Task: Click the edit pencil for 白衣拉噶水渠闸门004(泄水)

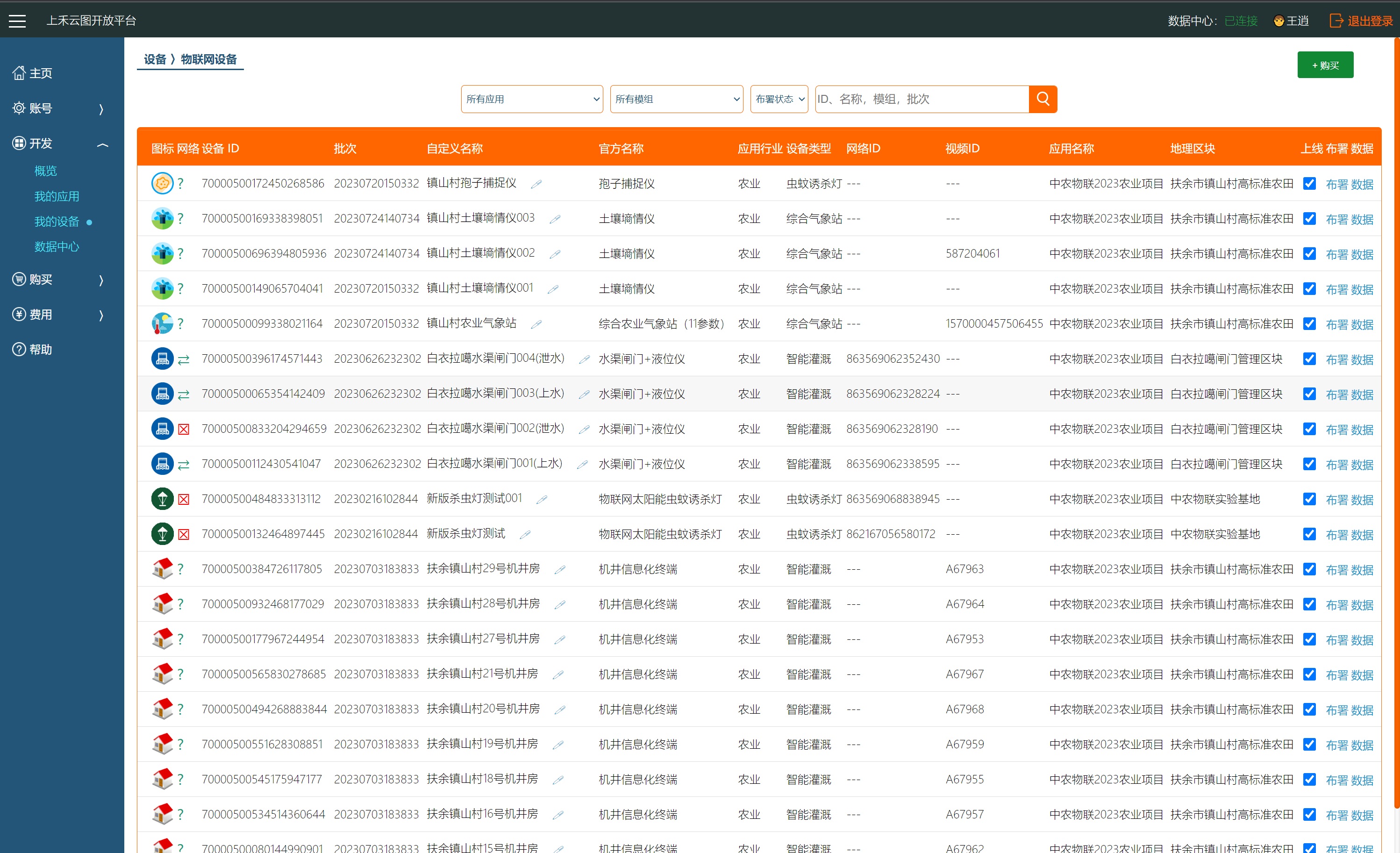Action: click(584, 359)
